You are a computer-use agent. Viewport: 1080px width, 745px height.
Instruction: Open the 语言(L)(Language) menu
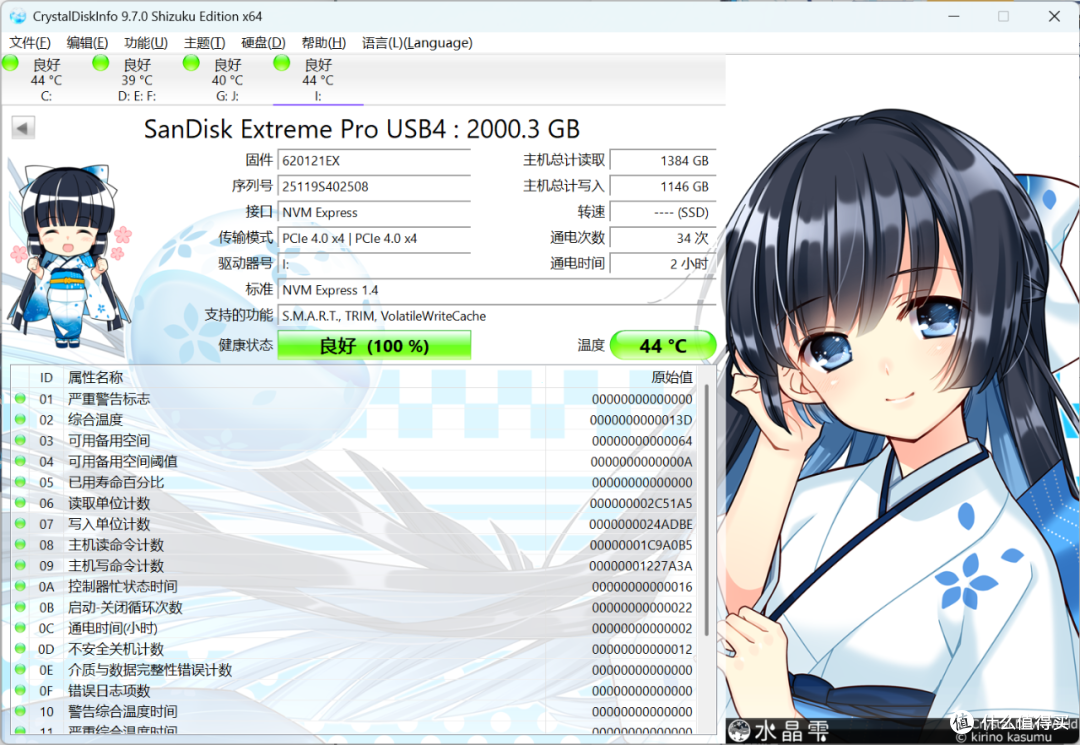[417, 43]
